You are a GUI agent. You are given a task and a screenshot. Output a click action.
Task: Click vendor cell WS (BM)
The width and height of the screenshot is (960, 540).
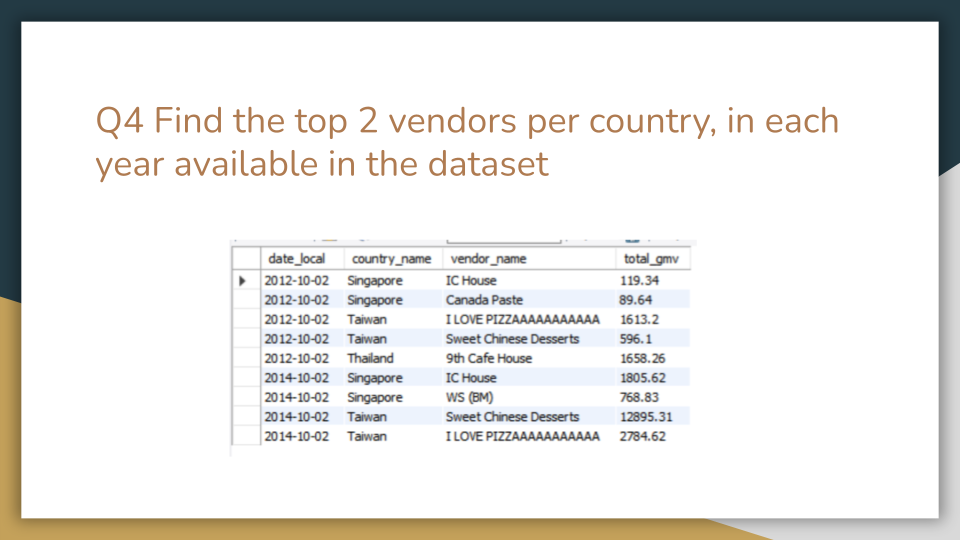[469, 397]
